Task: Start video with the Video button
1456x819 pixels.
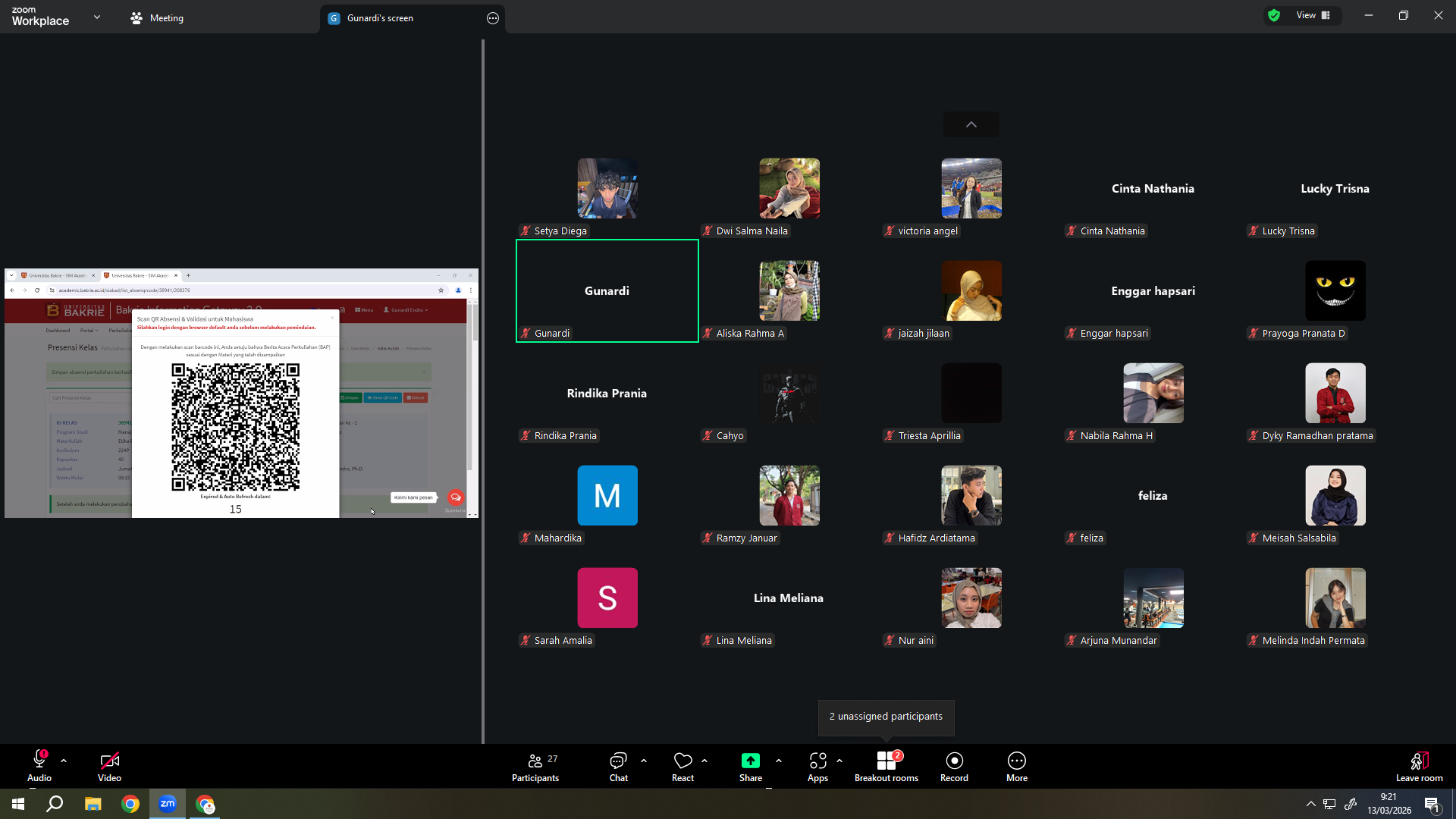Action: (109, 766)
